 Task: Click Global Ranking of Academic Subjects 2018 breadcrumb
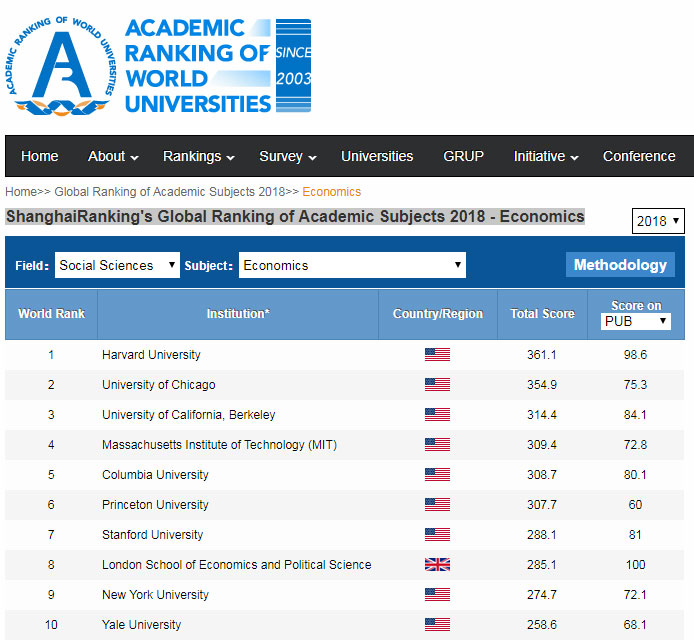click(170, 192)
